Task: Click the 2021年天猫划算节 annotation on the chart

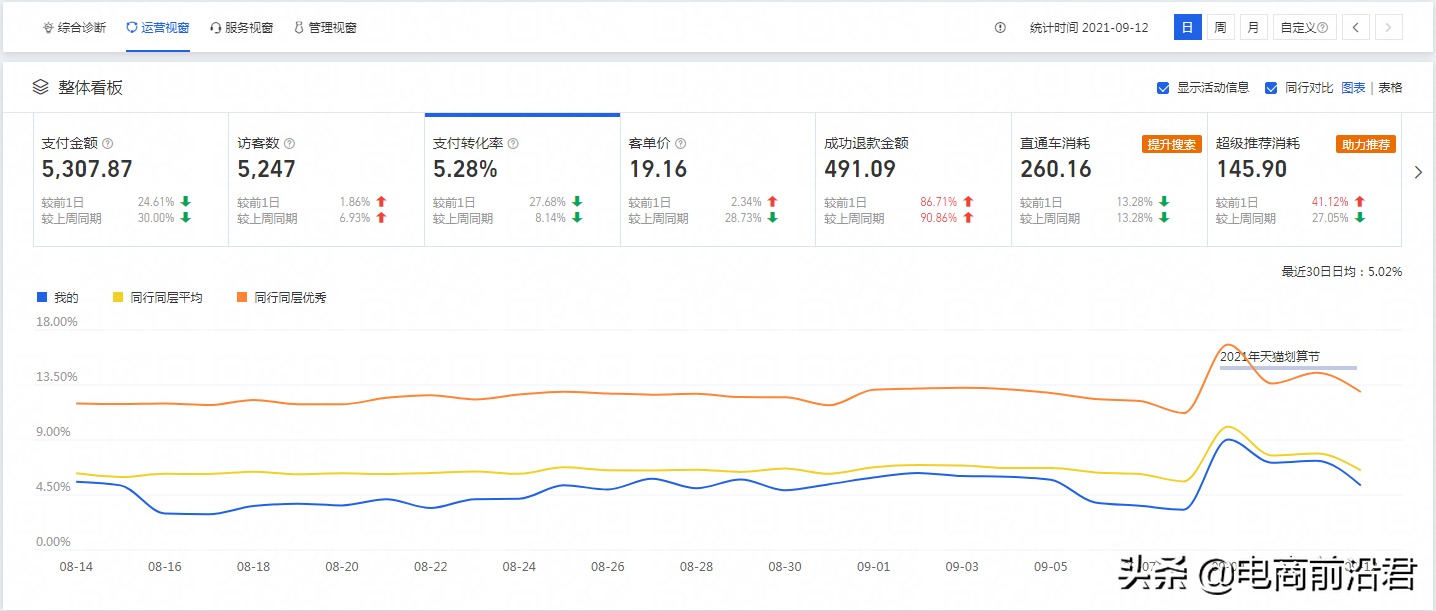Action: [x=1272, y=355]
